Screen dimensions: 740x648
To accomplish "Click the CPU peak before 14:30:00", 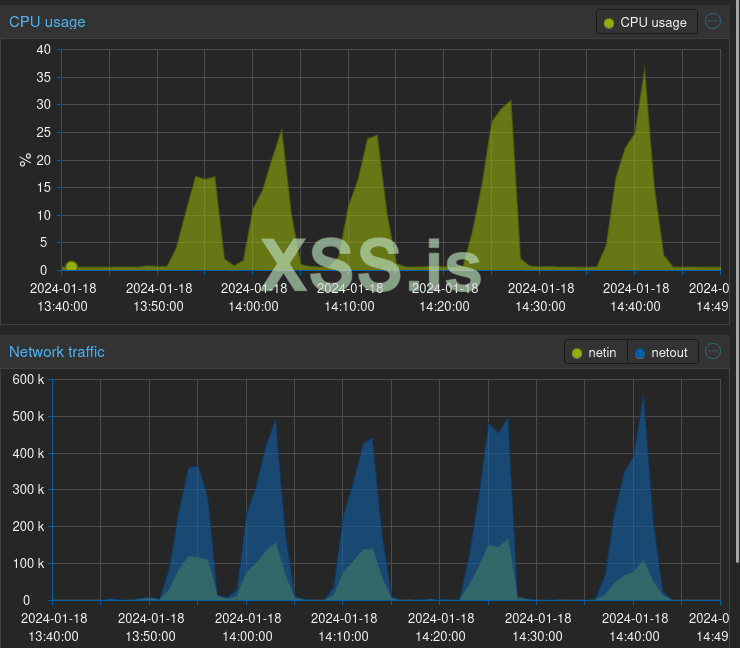I will [511, 101].
